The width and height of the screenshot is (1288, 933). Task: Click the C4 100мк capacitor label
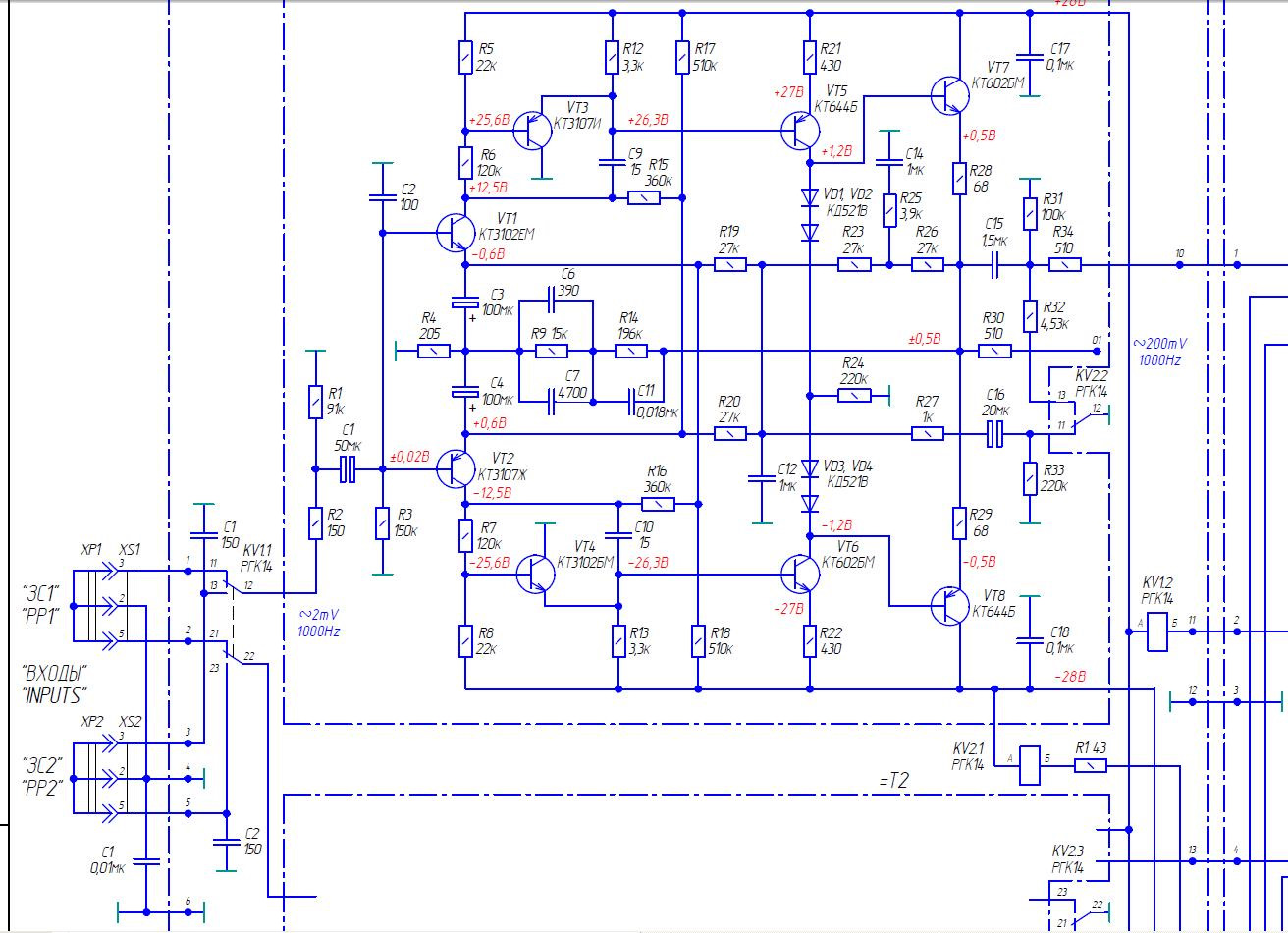498,392
